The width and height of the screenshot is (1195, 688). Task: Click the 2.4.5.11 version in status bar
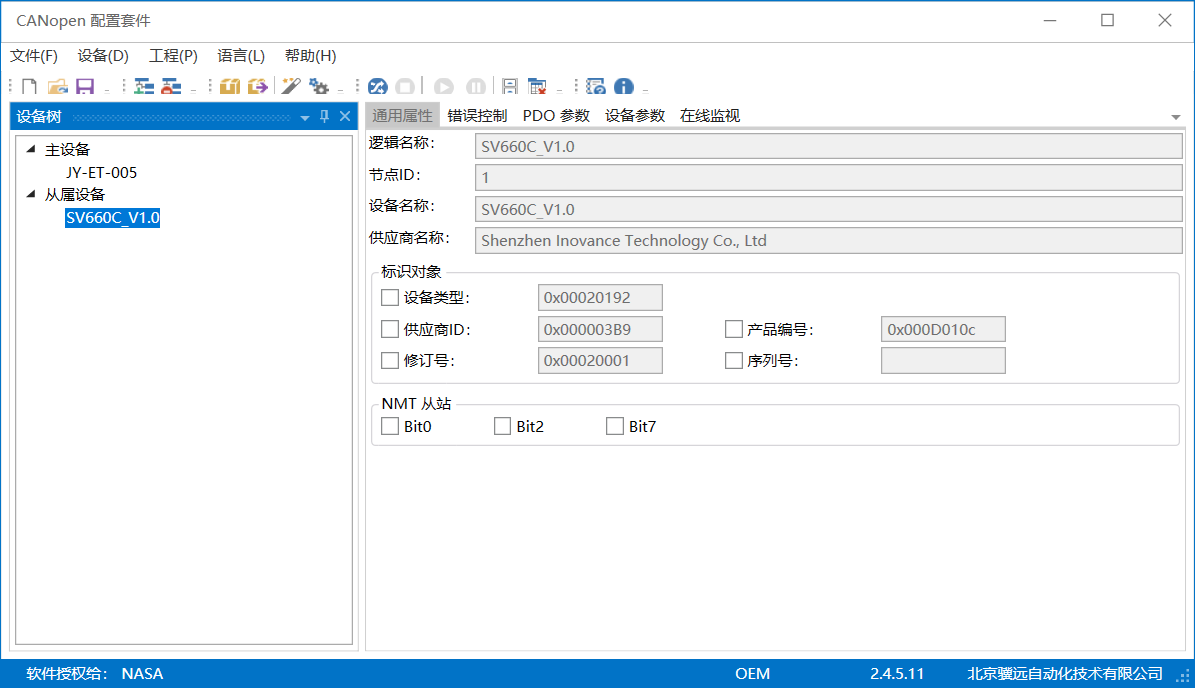pyautogui.click(x=897, y=674)
